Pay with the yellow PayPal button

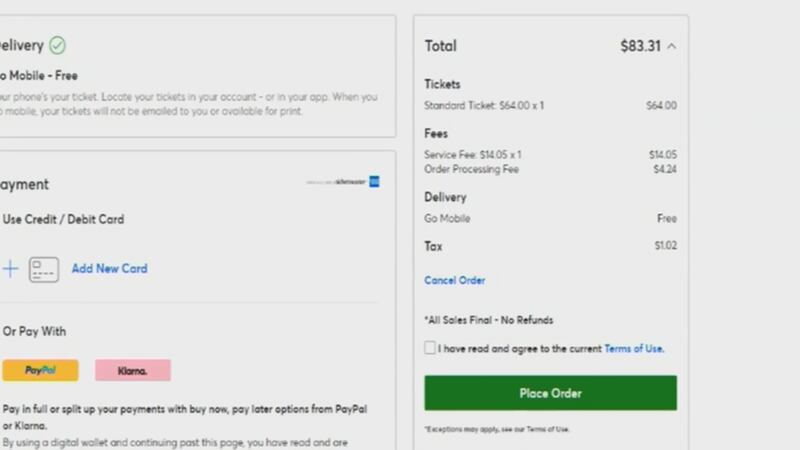click(x=40, y=370)
